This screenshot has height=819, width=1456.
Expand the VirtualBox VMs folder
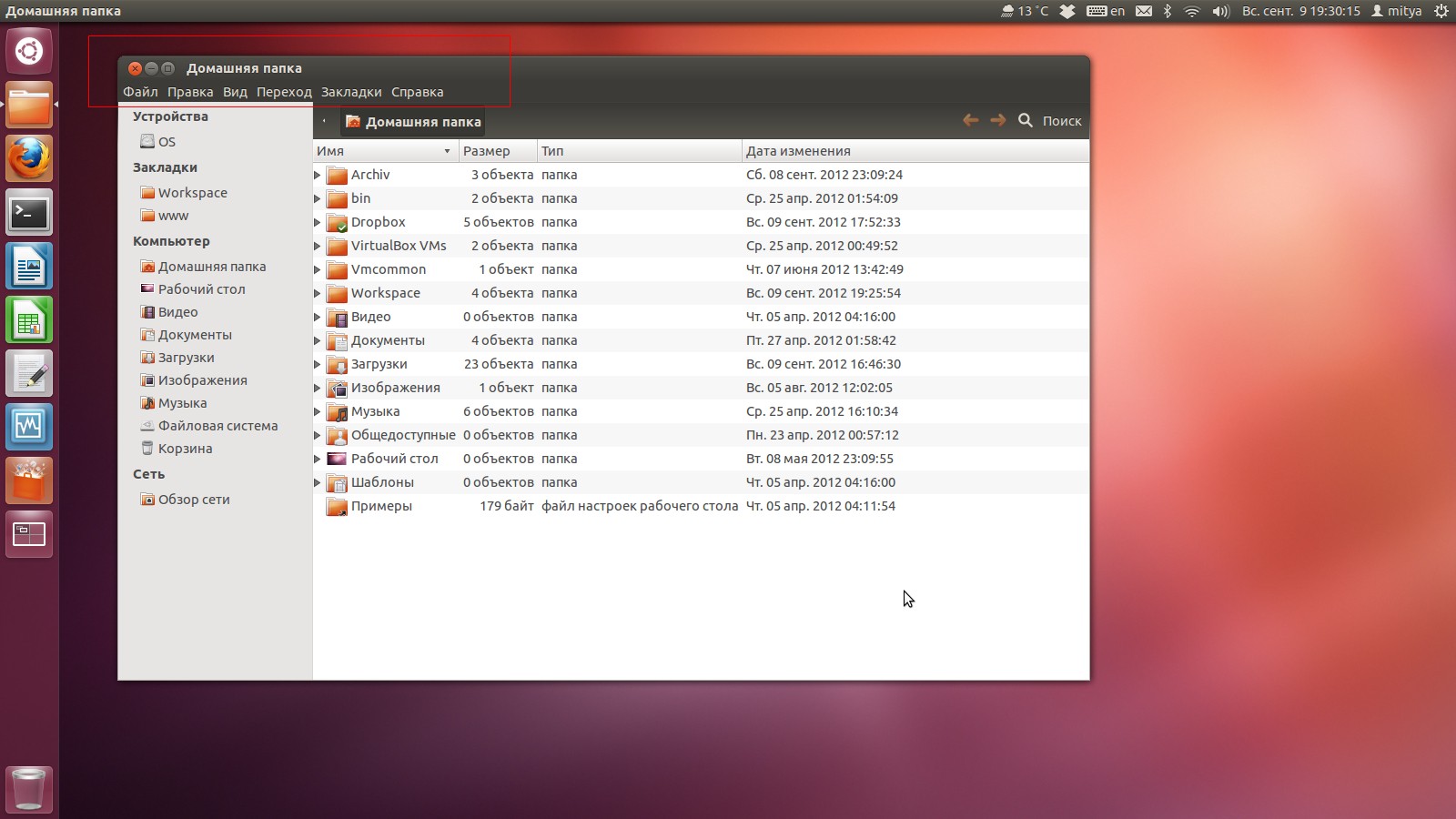point(318,246)
